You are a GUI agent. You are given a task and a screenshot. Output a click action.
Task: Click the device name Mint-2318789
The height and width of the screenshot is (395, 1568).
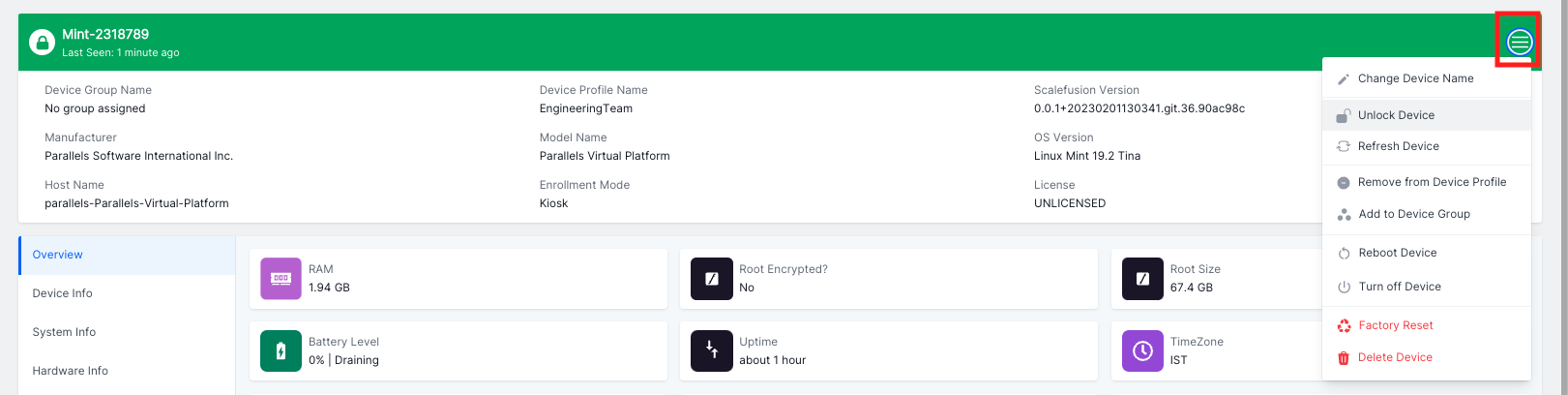tap(105, 34)
